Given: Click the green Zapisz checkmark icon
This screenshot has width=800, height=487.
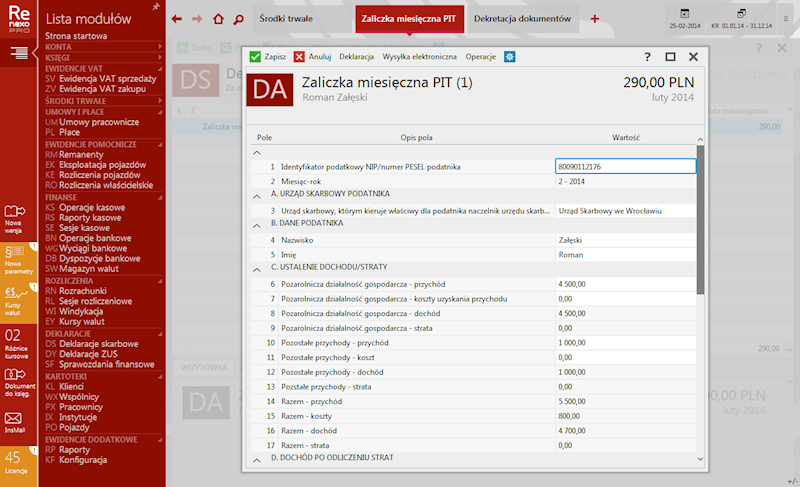Looking at the screenshot, I should 255,57.
